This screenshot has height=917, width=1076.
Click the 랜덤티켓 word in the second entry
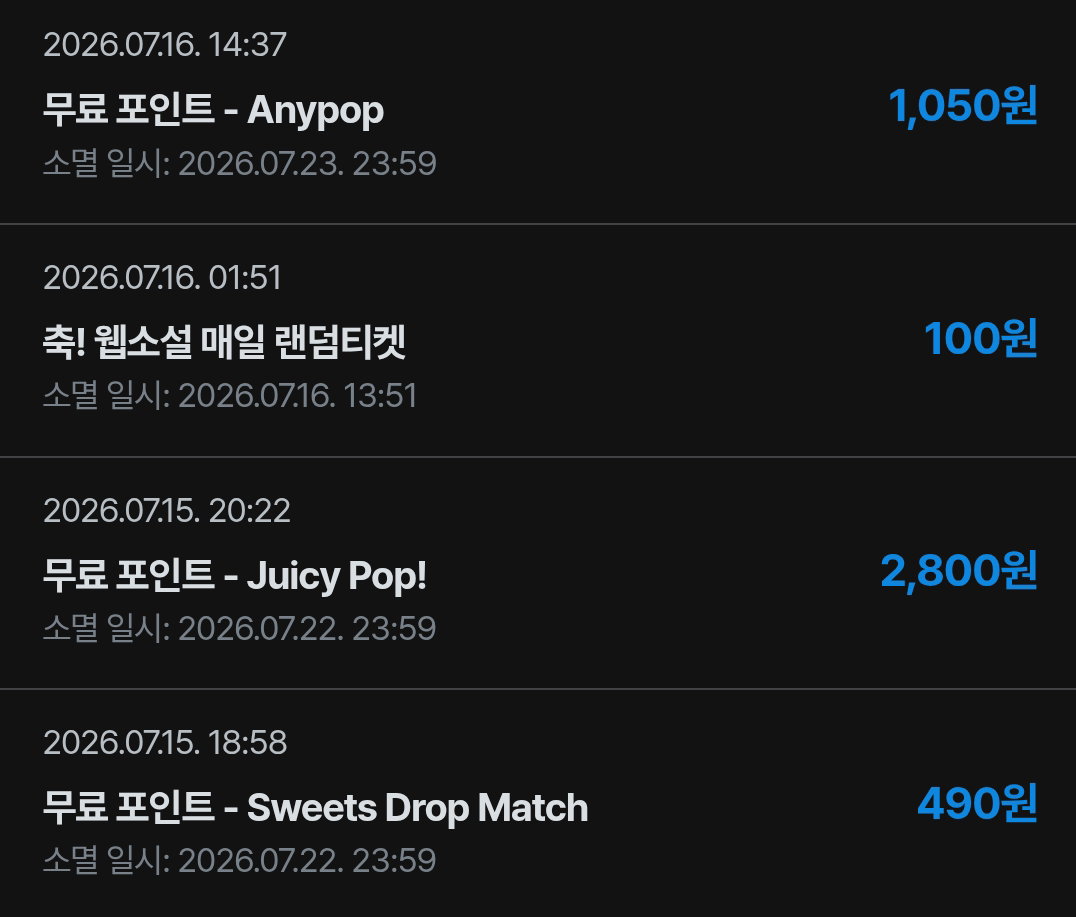pyautogui.click(x=340, y=342)
